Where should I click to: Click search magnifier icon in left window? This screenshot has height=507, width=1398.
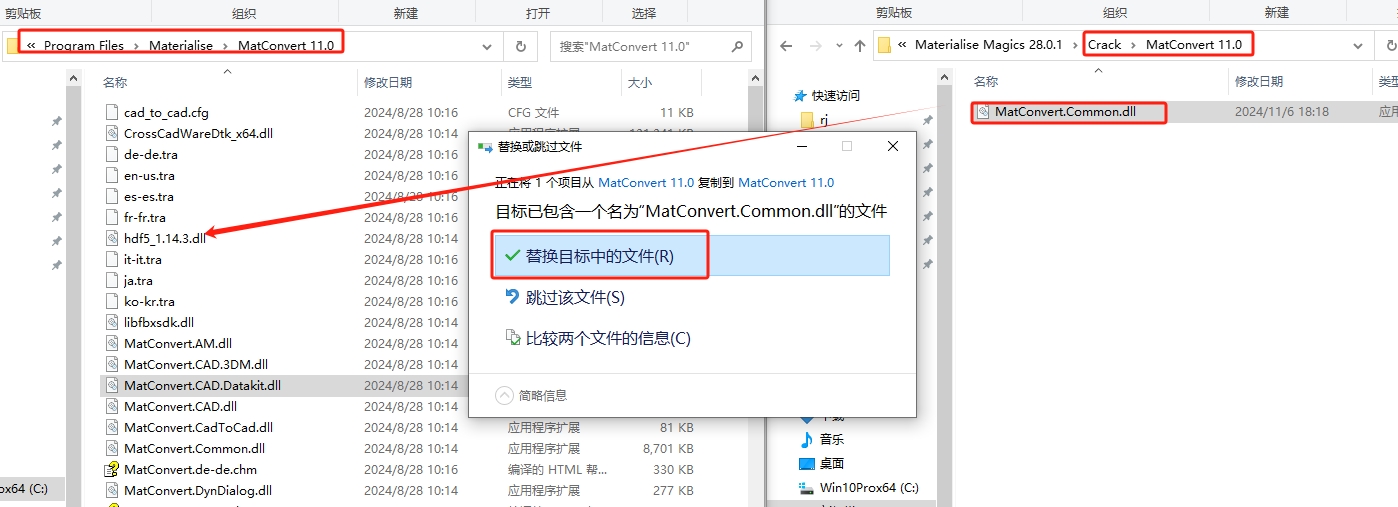point(737,46)
